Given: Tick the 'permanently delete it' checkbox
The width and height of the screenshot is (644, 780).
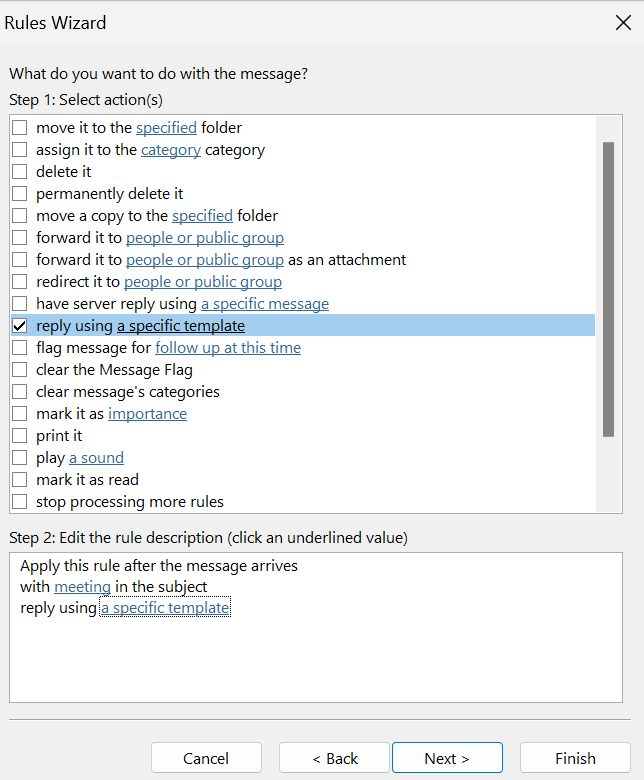Looking at the screenshot, I should (x=19, y=194).
